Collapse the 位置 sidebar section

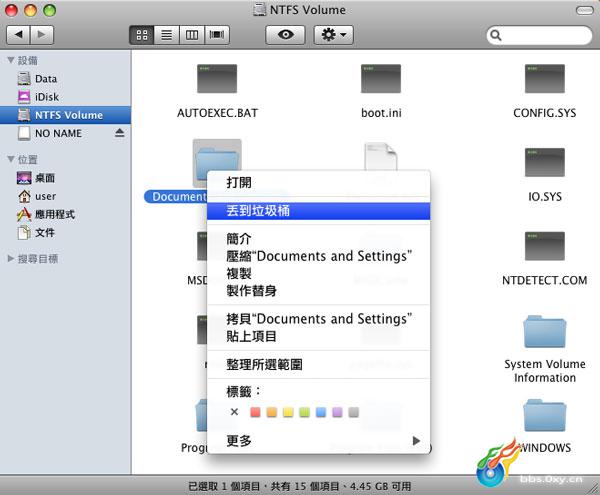[11, 159]
